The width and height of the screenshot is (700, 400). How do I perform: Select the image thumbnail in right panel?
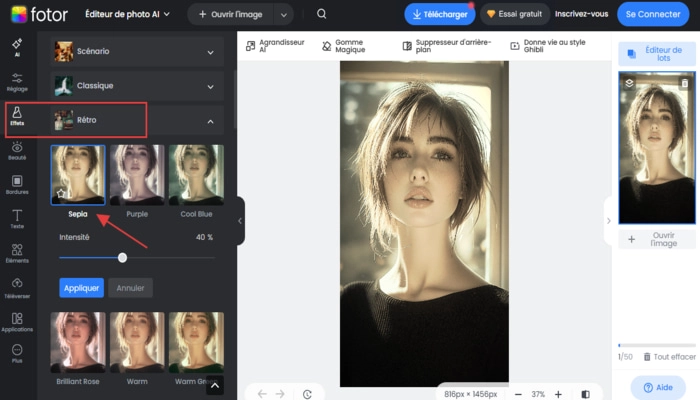[x=657, y=148]
